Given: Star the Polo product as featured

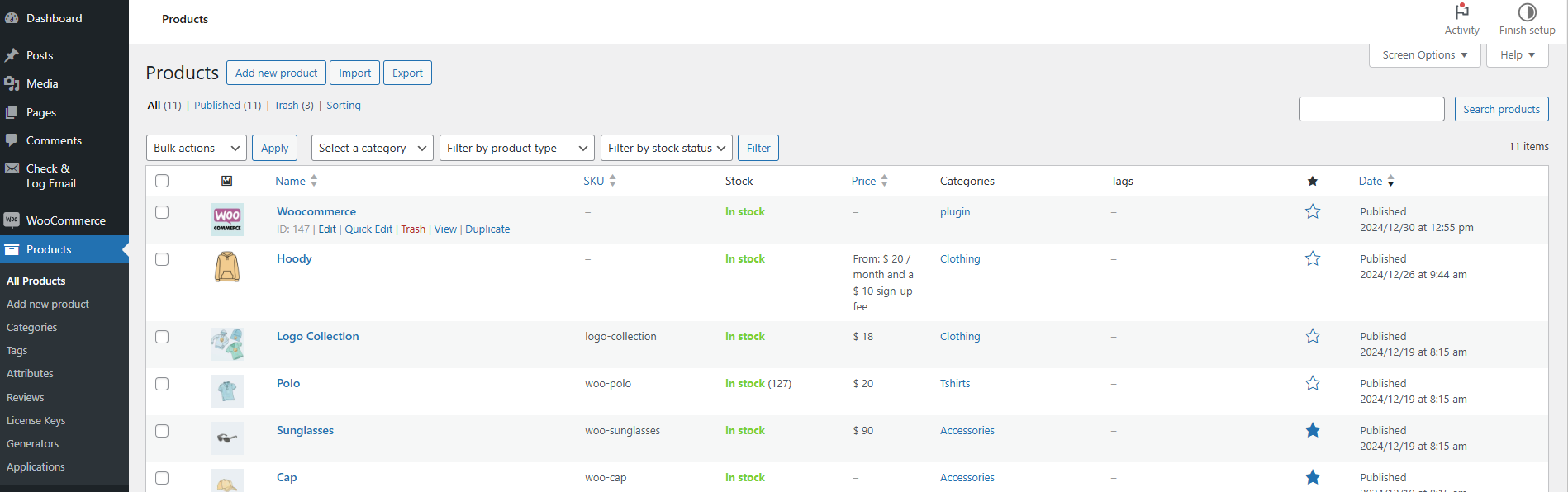Looking at the screenshot, I should 1313,384.
